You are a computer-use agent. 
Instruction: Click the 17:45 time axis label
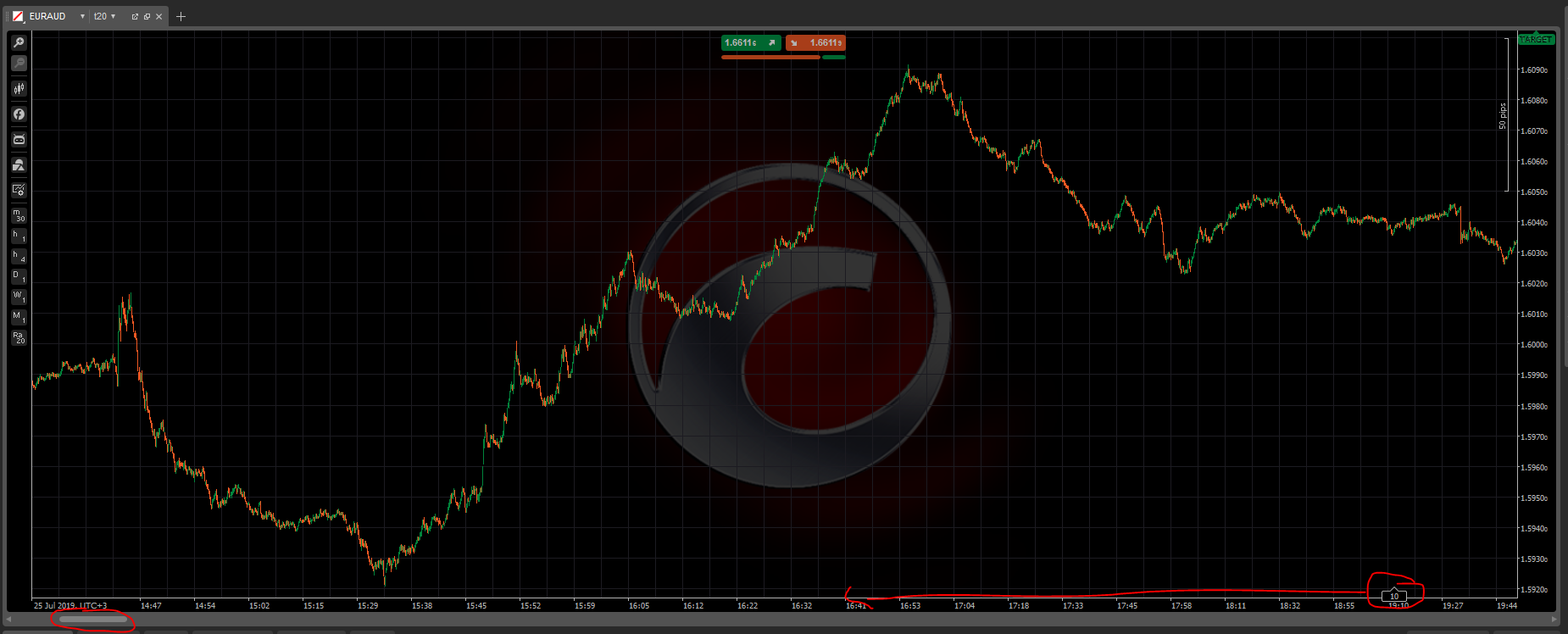1127,606
